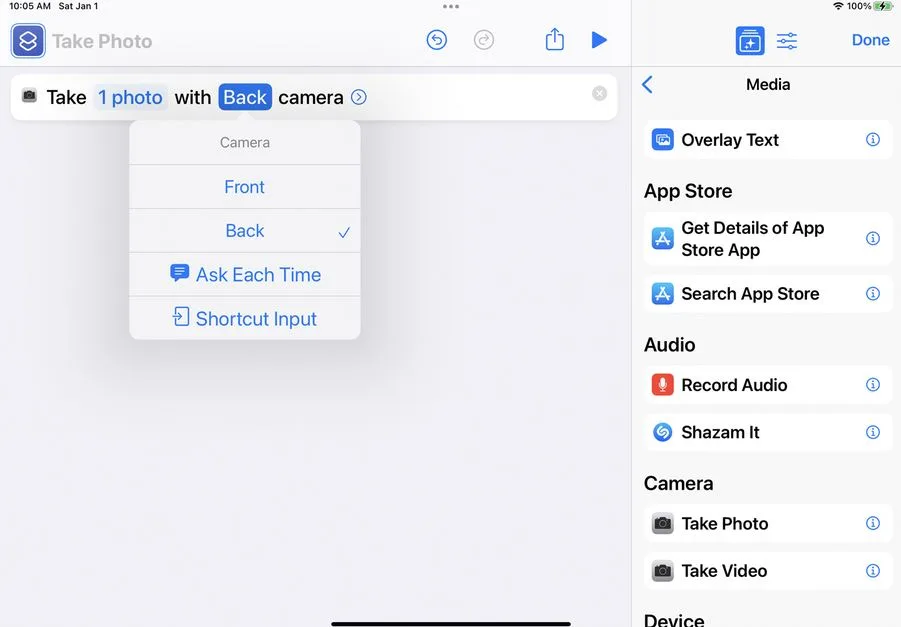
Task: Tap the three-dot multitasking indicator at top
Action: point(451,6)
